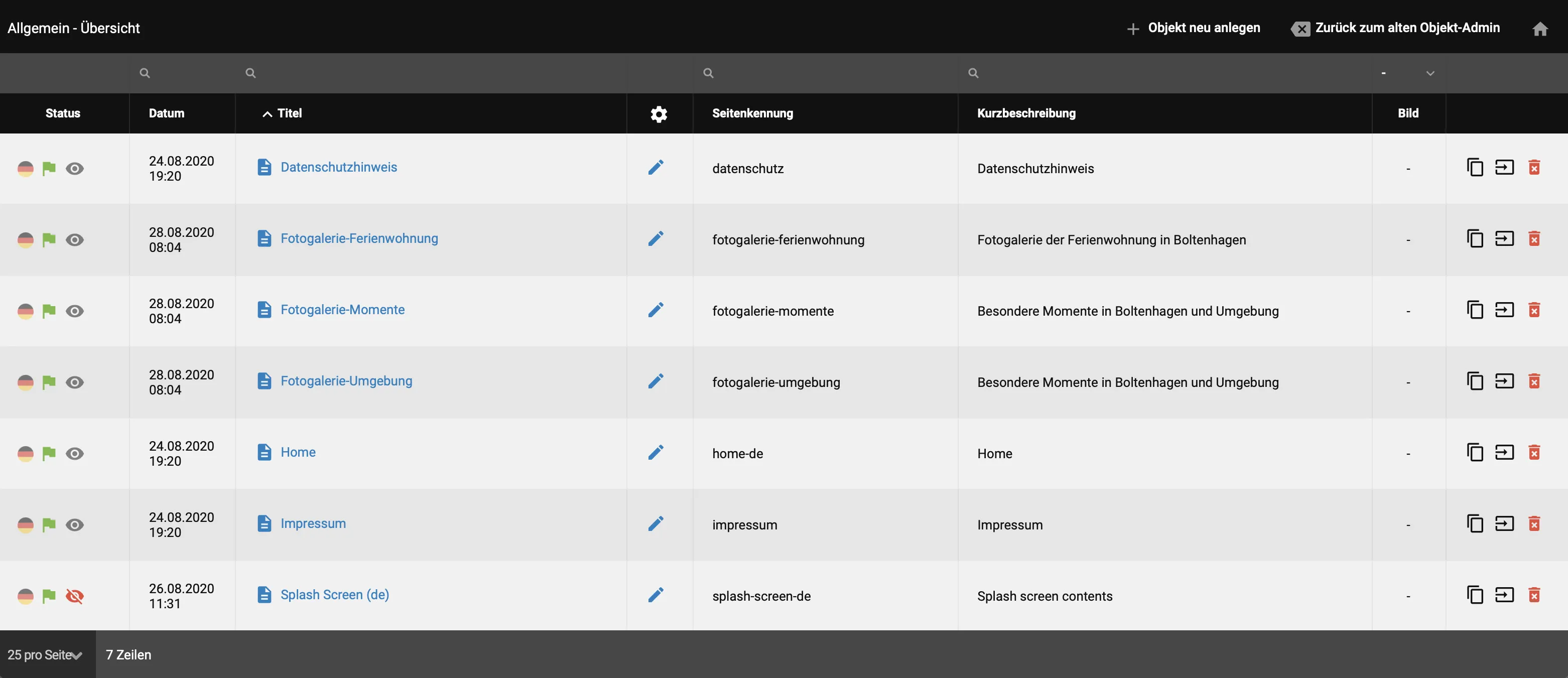Open the Bild filter dropdown
1568x678 pixels.
[1408, 73]
